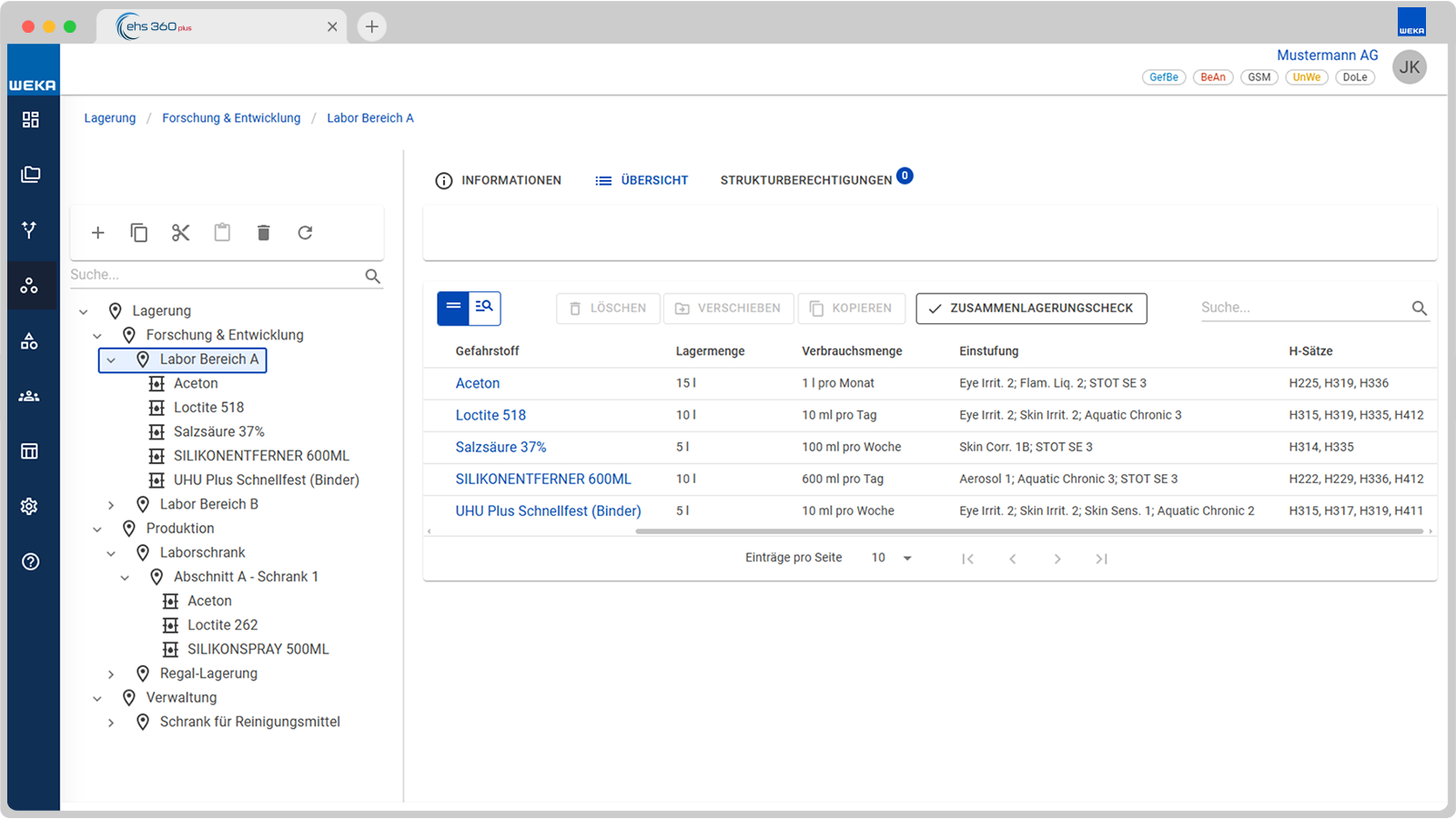Open the entries per page dropdown
1456x819 pixels.
tap(892, 558)
